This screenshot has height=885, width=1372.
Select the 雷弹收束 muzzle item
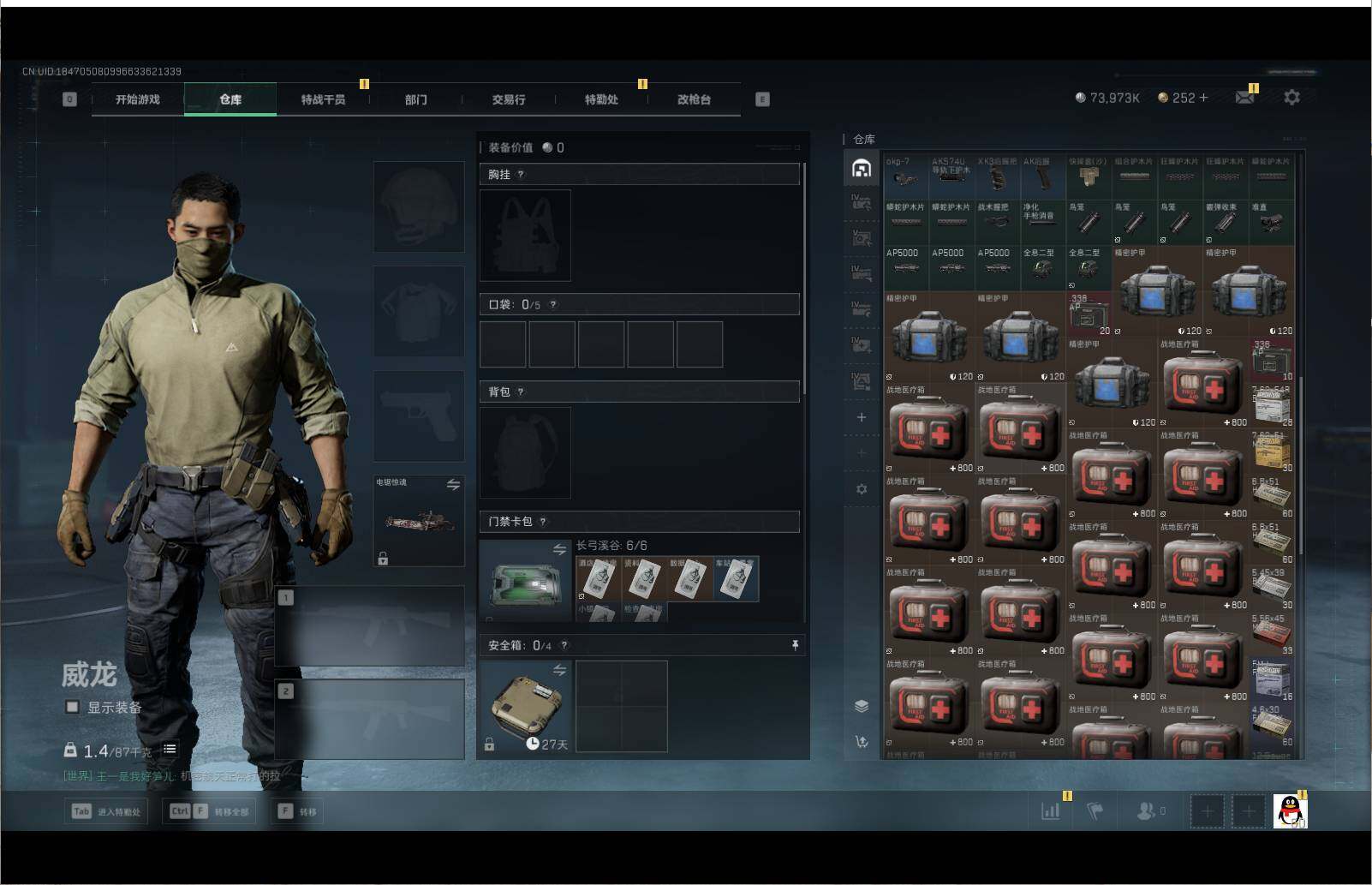(1226, 222)
